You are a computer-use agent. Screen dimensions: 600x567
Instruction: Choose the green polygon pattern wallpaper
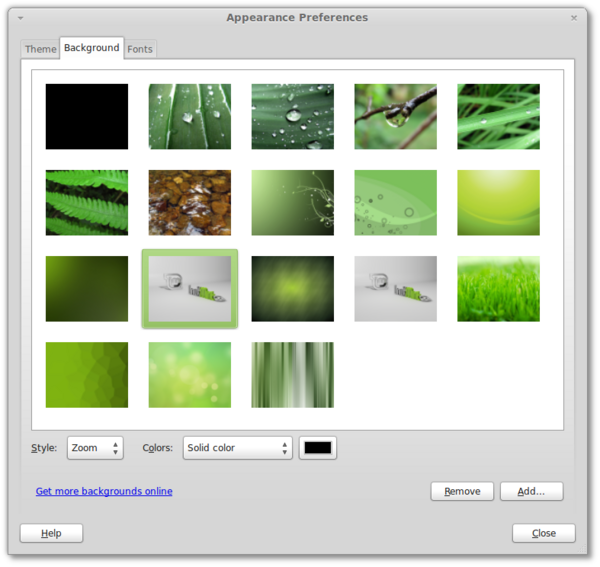[87, 375]
